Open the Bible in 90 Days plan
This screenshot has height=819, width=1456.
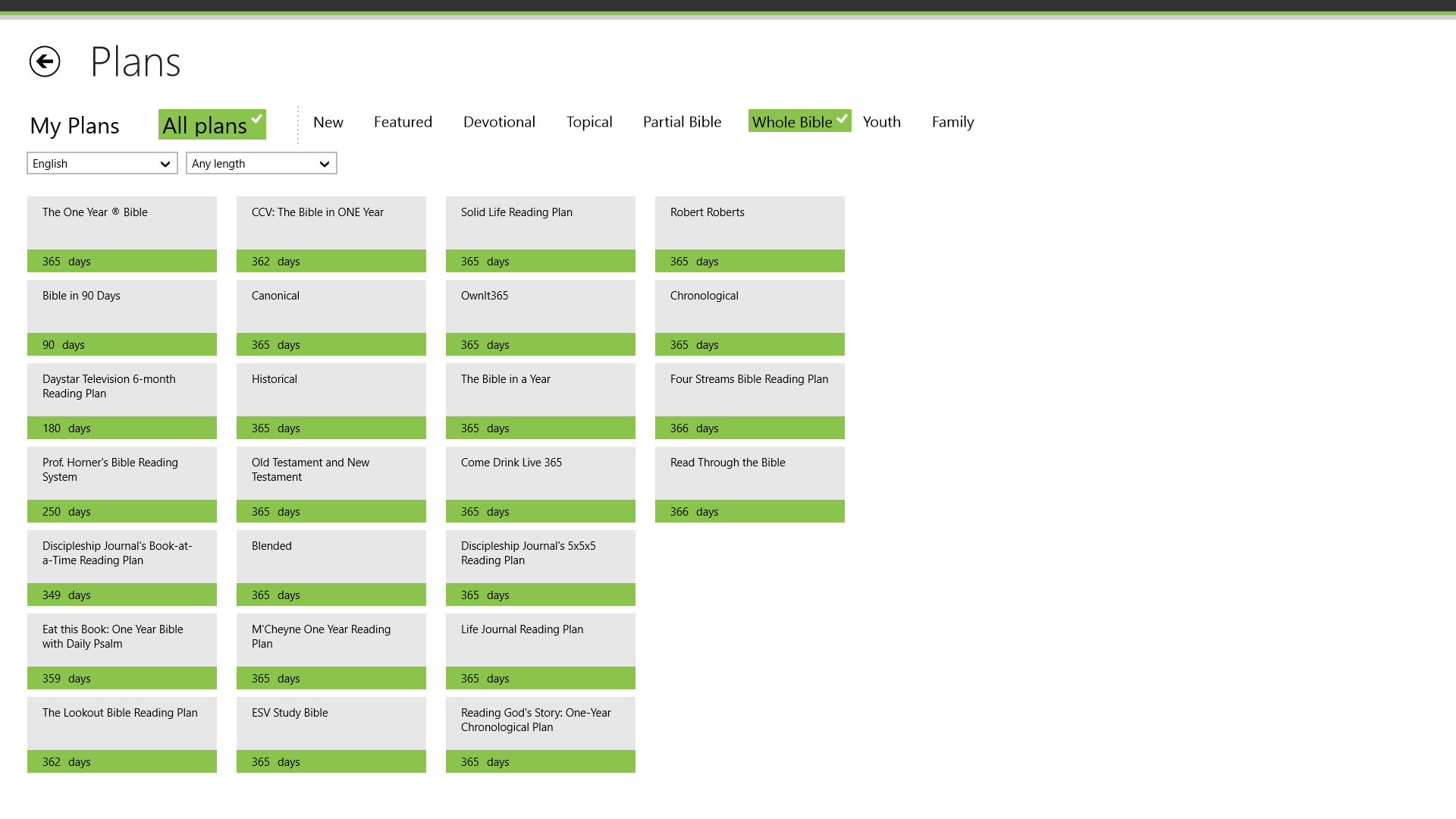click(122, 317)
